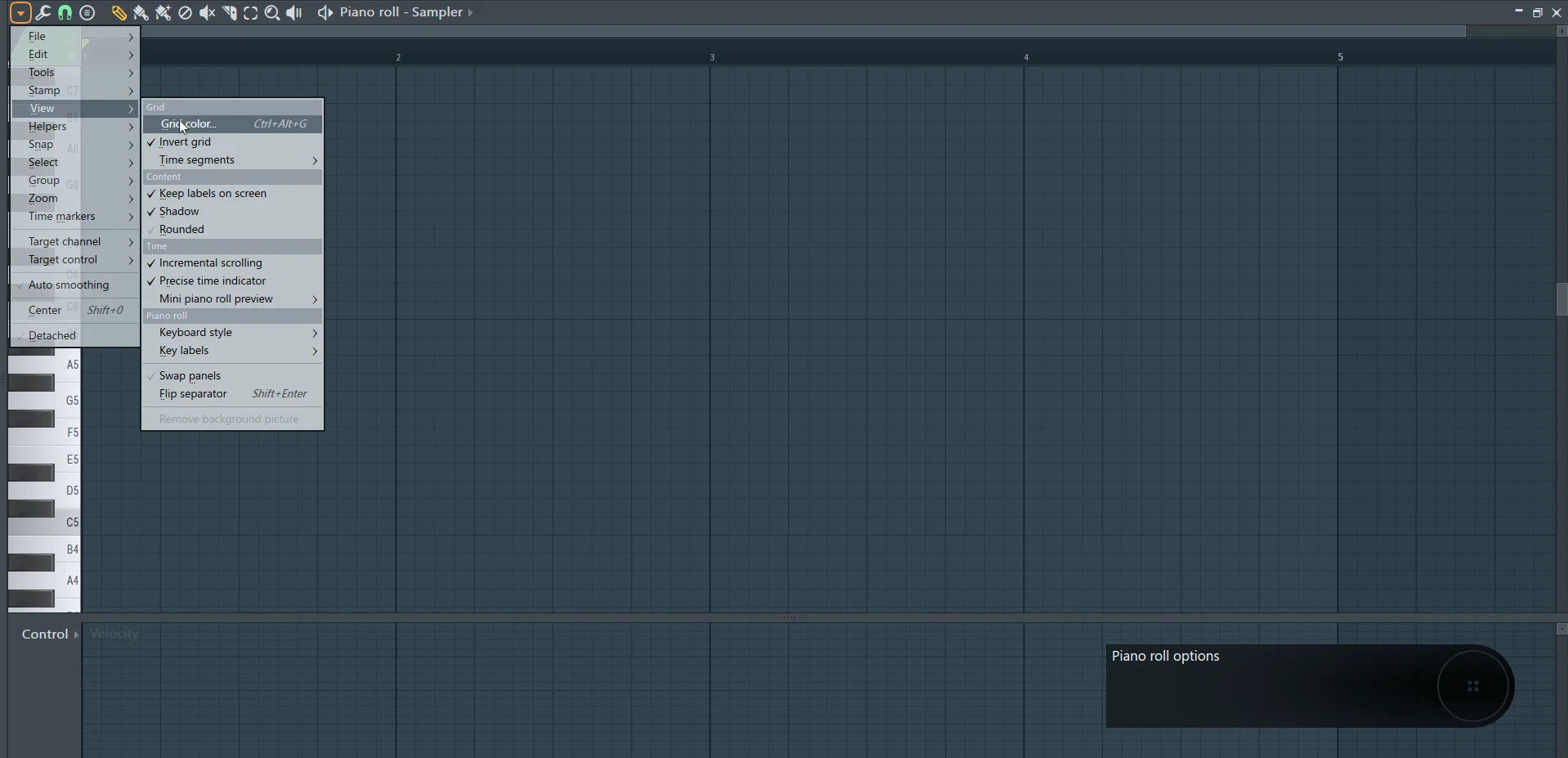Viewport: 1568px width, 758px height.
Task: Click the scroll-up arrow at top right
Action: point(1561,31)
